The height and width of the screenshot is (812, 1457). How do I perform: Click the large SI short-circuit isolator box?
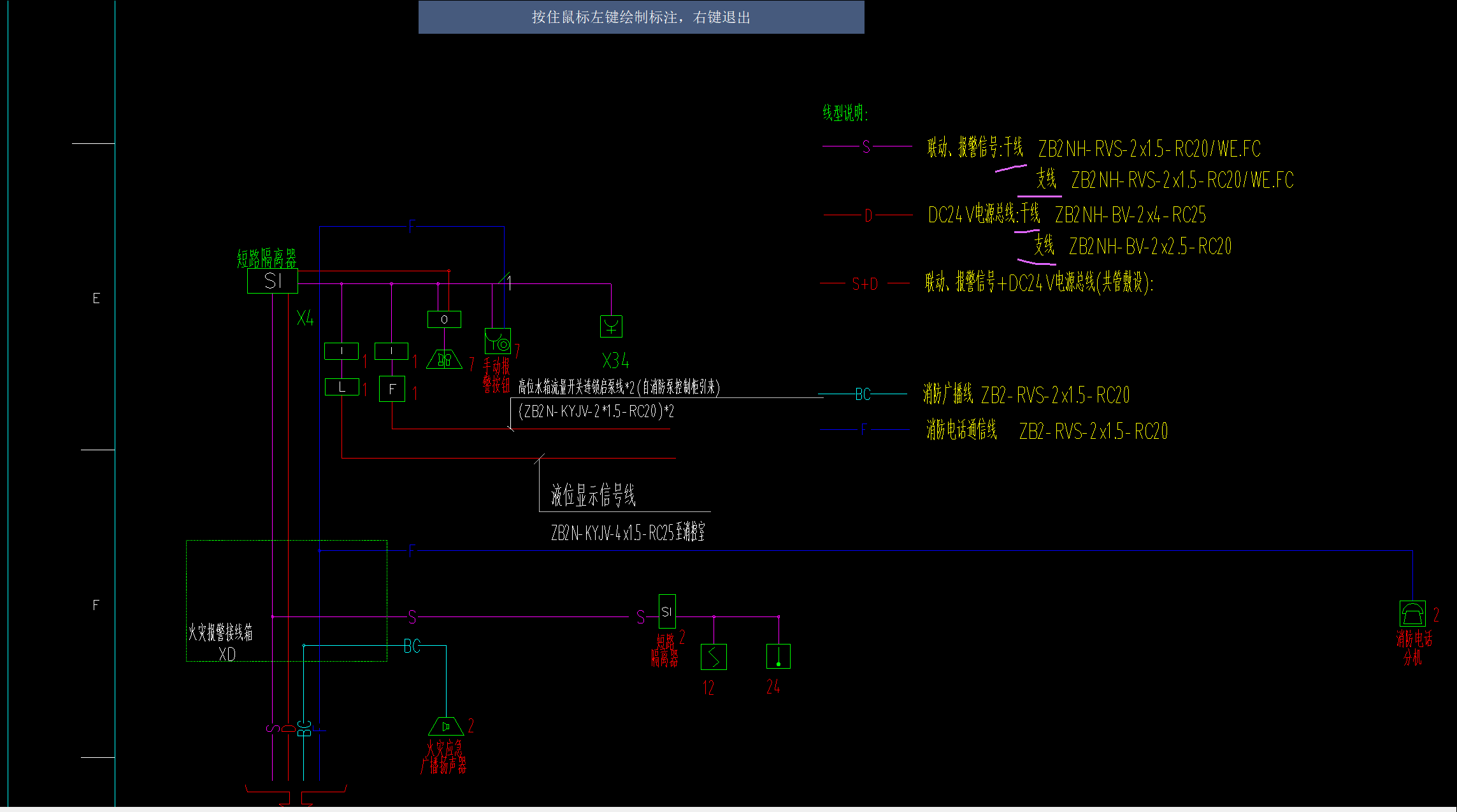(273, 281)
